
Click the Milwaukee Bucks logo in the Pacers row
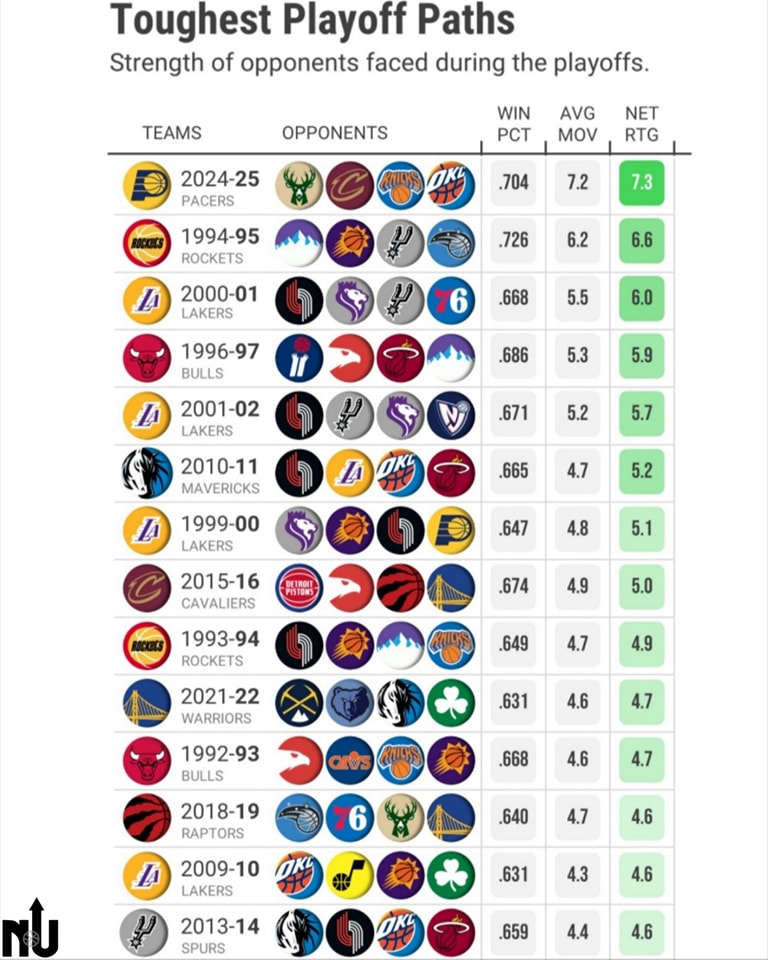pos(299,186)
